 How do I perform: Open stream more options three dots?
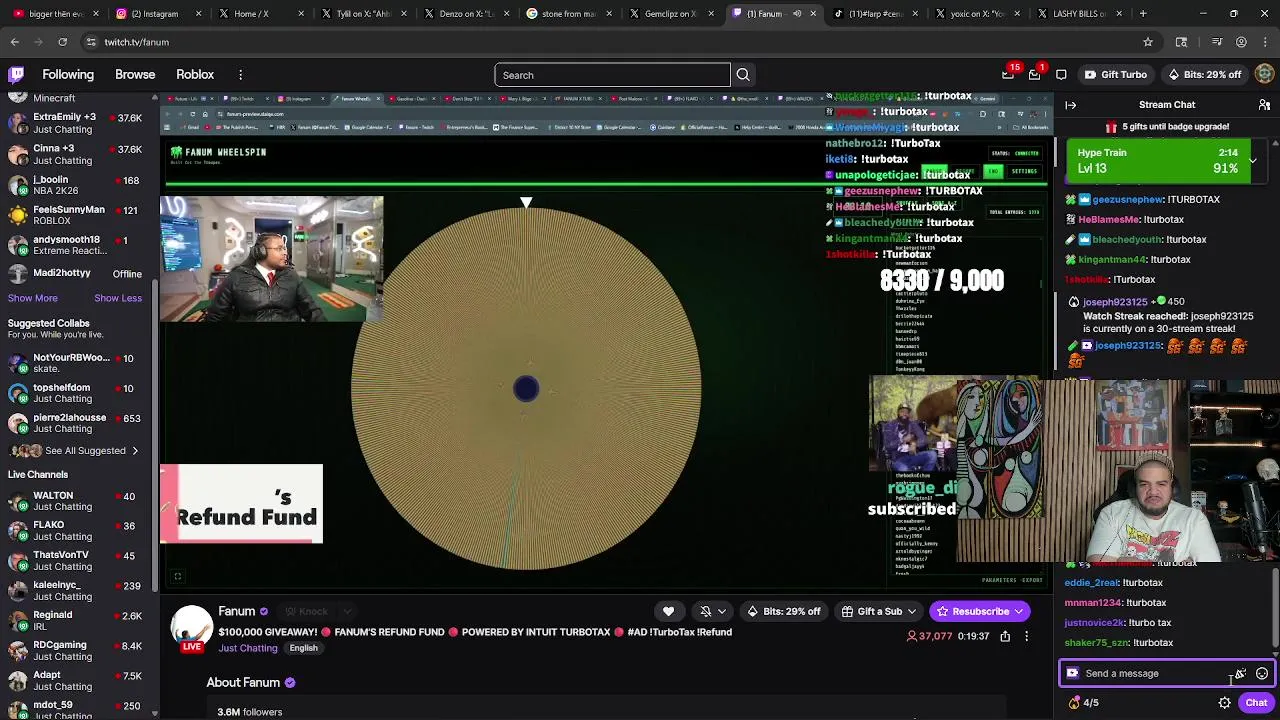click(1026, 636)
